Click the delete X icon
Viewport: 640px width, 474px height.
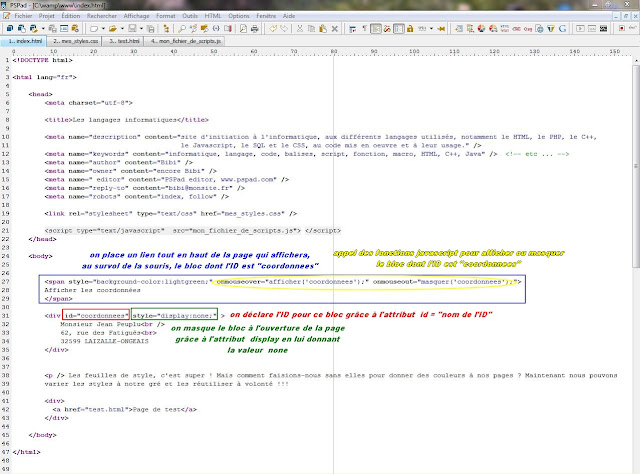(335, 29)
